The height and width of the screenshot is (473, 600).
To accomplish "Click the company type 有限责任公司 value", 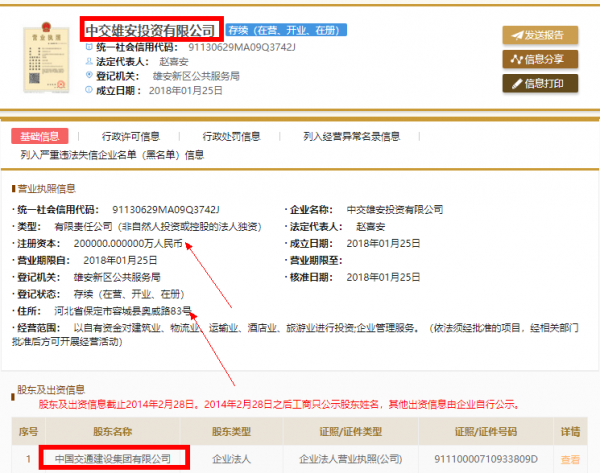I will point(158,227).
